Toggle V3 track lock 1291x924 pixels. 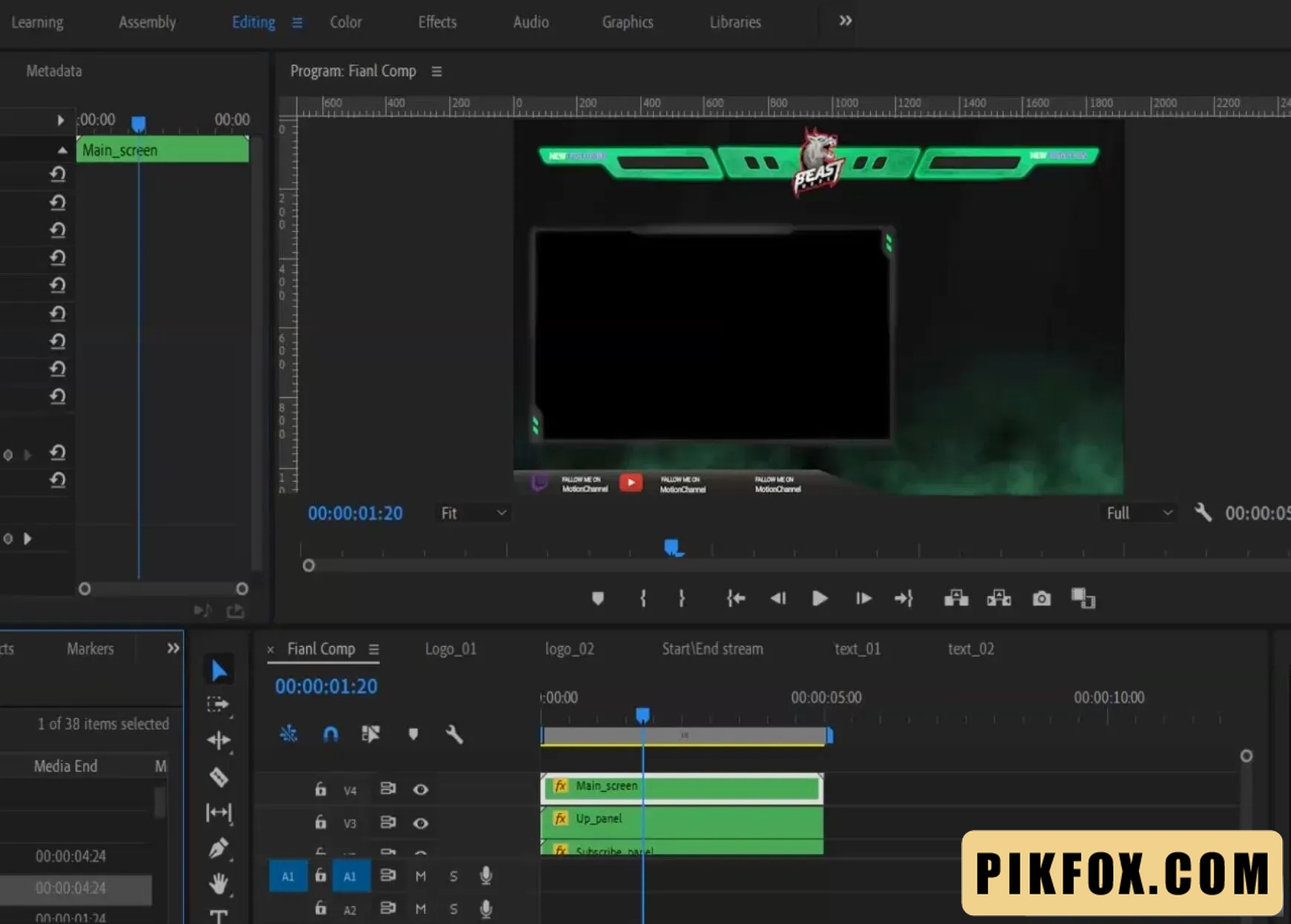(320, 822)
